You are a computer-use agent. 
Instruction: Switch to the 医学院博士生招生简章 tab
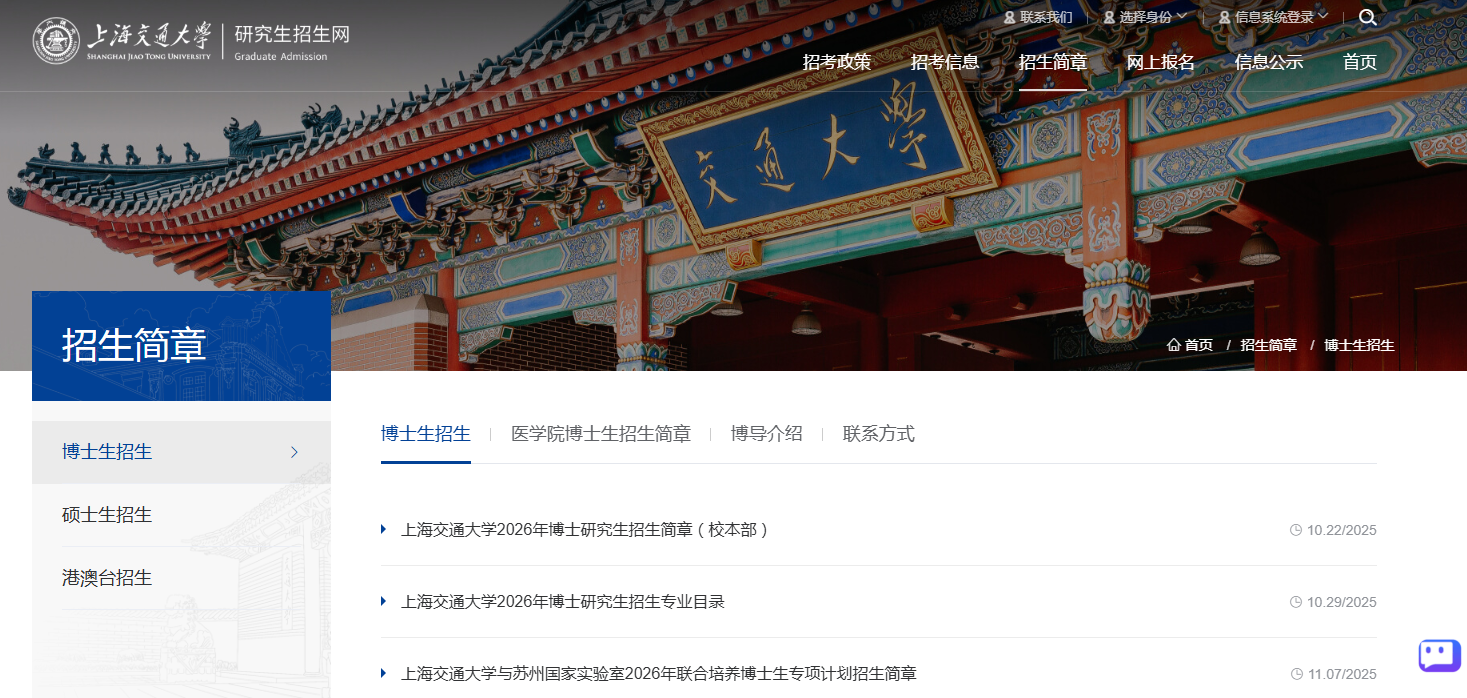[600, 434]
